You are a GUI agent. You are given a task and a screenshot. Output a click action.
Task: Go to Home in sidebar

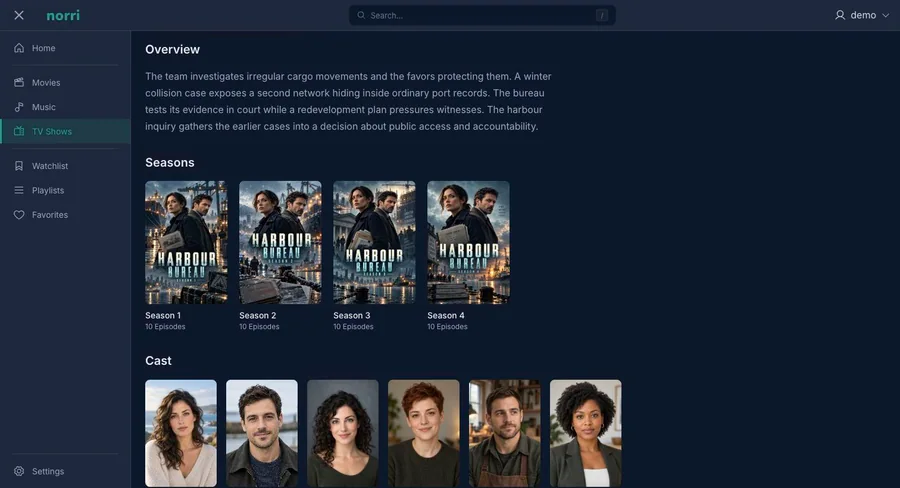pos(66,48)
